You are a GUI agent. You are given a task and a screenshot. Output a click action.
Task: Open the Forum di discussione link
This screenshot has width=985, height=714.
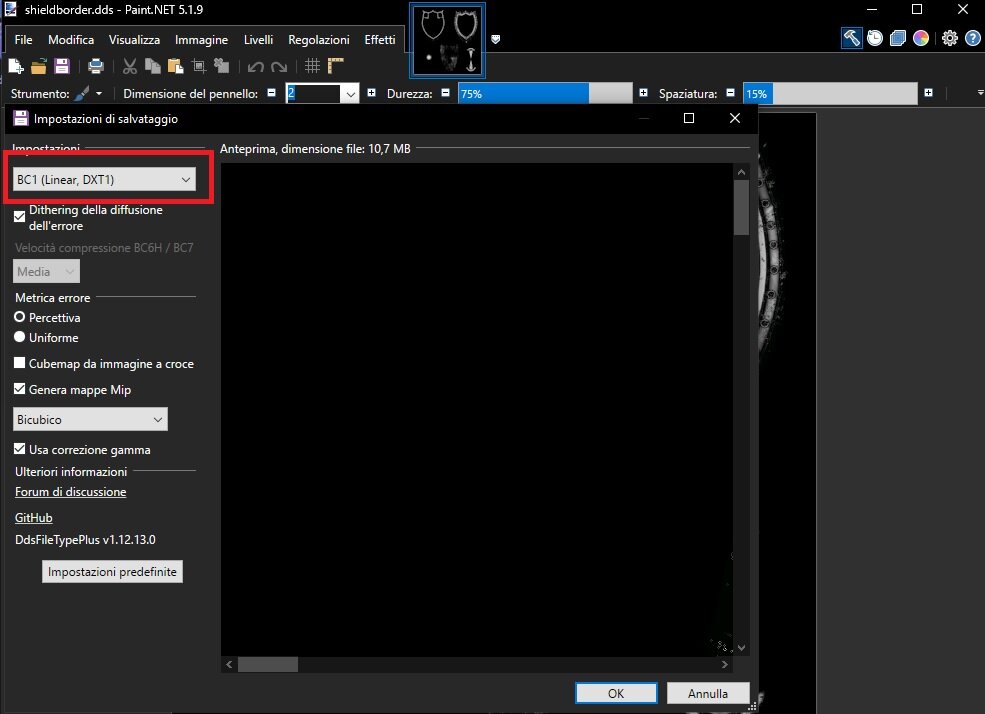(x=70, y=492)
